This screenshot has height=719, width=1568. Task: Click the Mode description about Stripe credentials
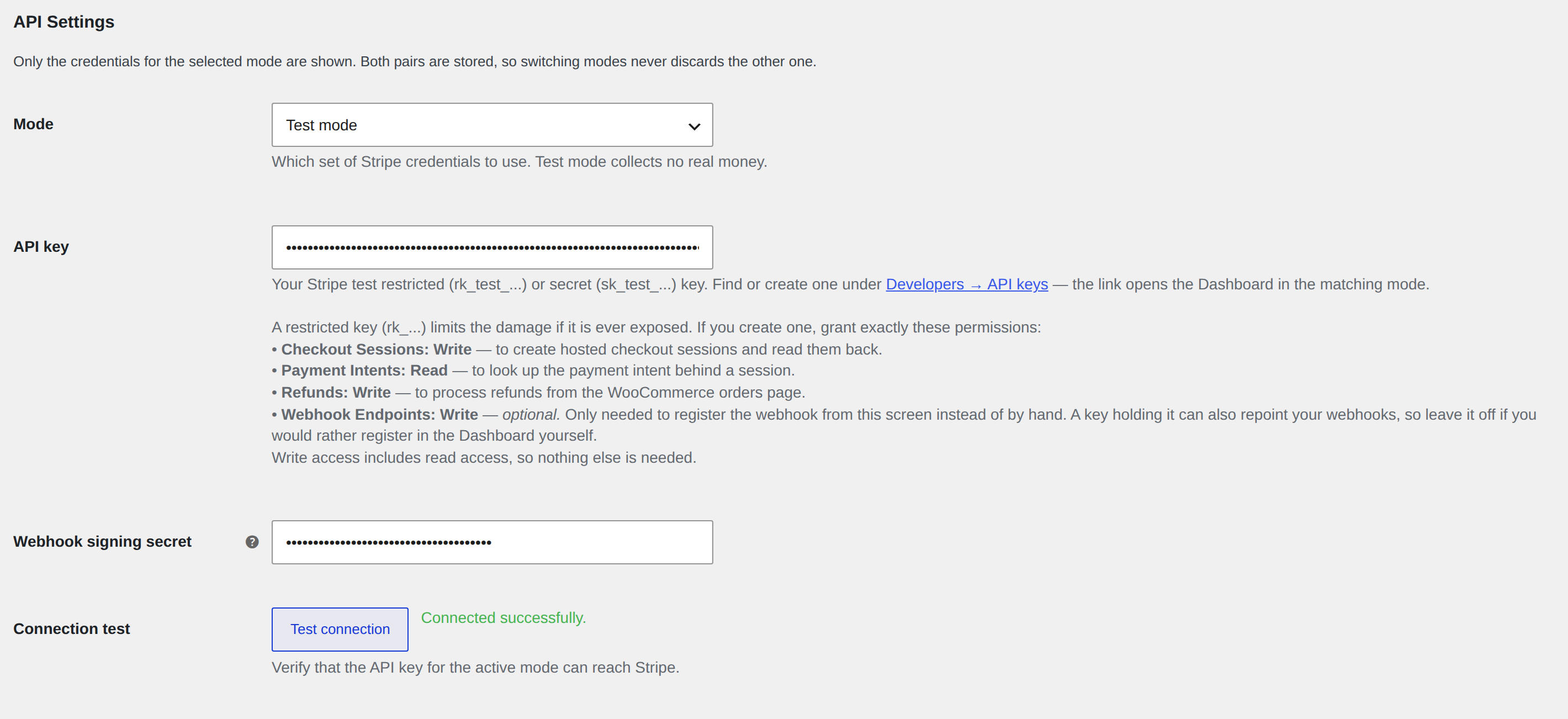click(519, 162)
